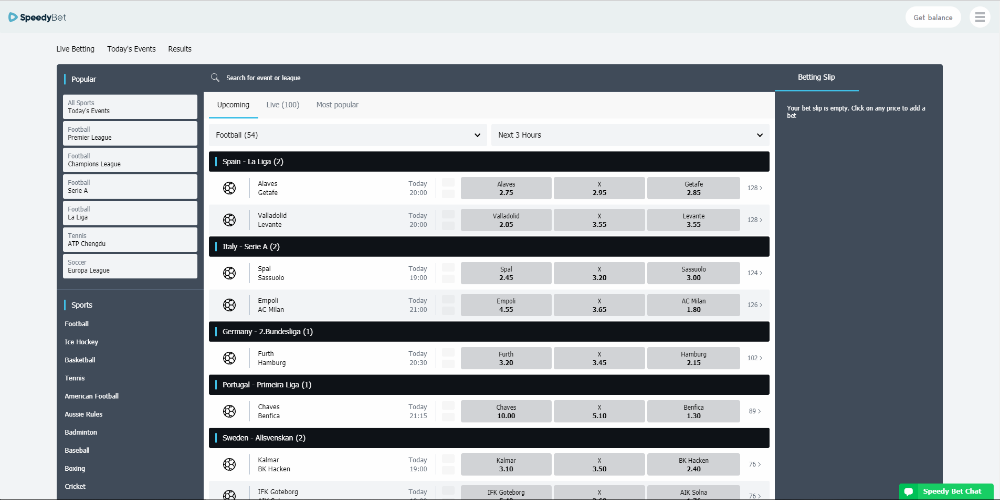
Task: Open Football Premier League popular shortcut
Action: click(130, 133)
